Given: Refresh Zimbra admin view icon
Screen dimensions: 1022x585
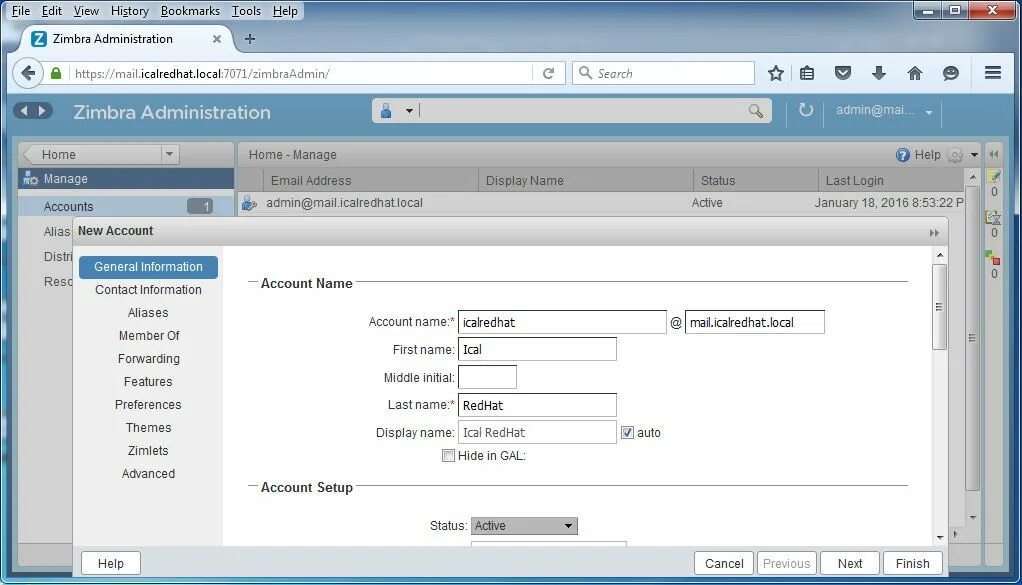Looking at the screenshot, I should pyautogui.click(x=806, y=110).
